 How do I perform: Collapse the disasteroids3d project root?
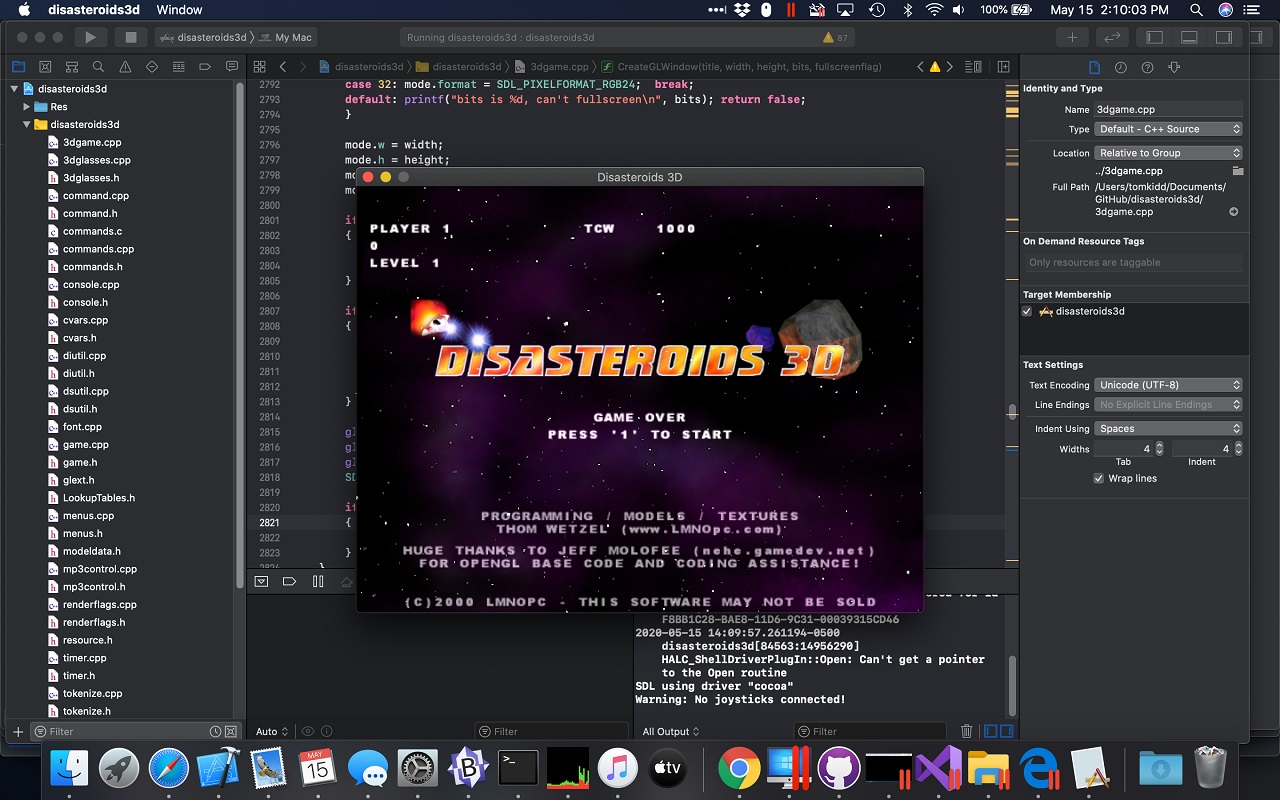pyautogui.click(x=15, y=89)
